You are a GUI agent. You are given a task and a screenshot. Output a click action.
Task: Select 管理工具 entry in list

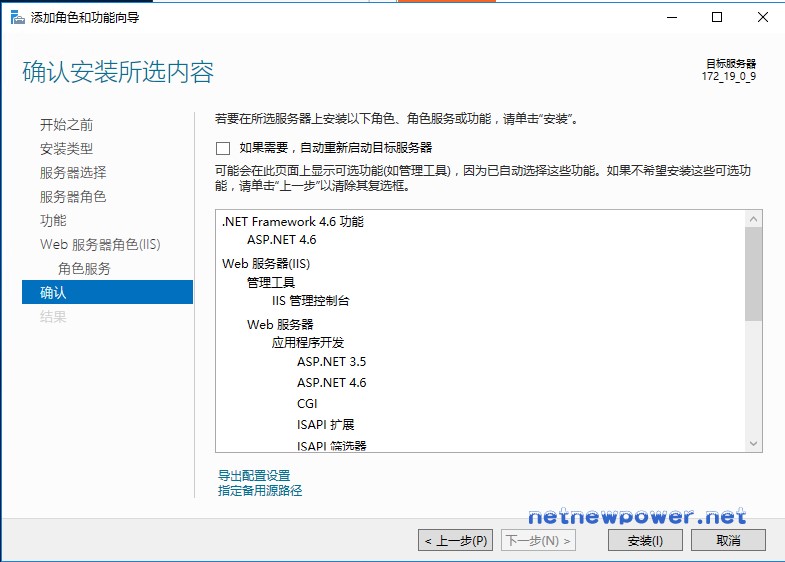[271, 283]
